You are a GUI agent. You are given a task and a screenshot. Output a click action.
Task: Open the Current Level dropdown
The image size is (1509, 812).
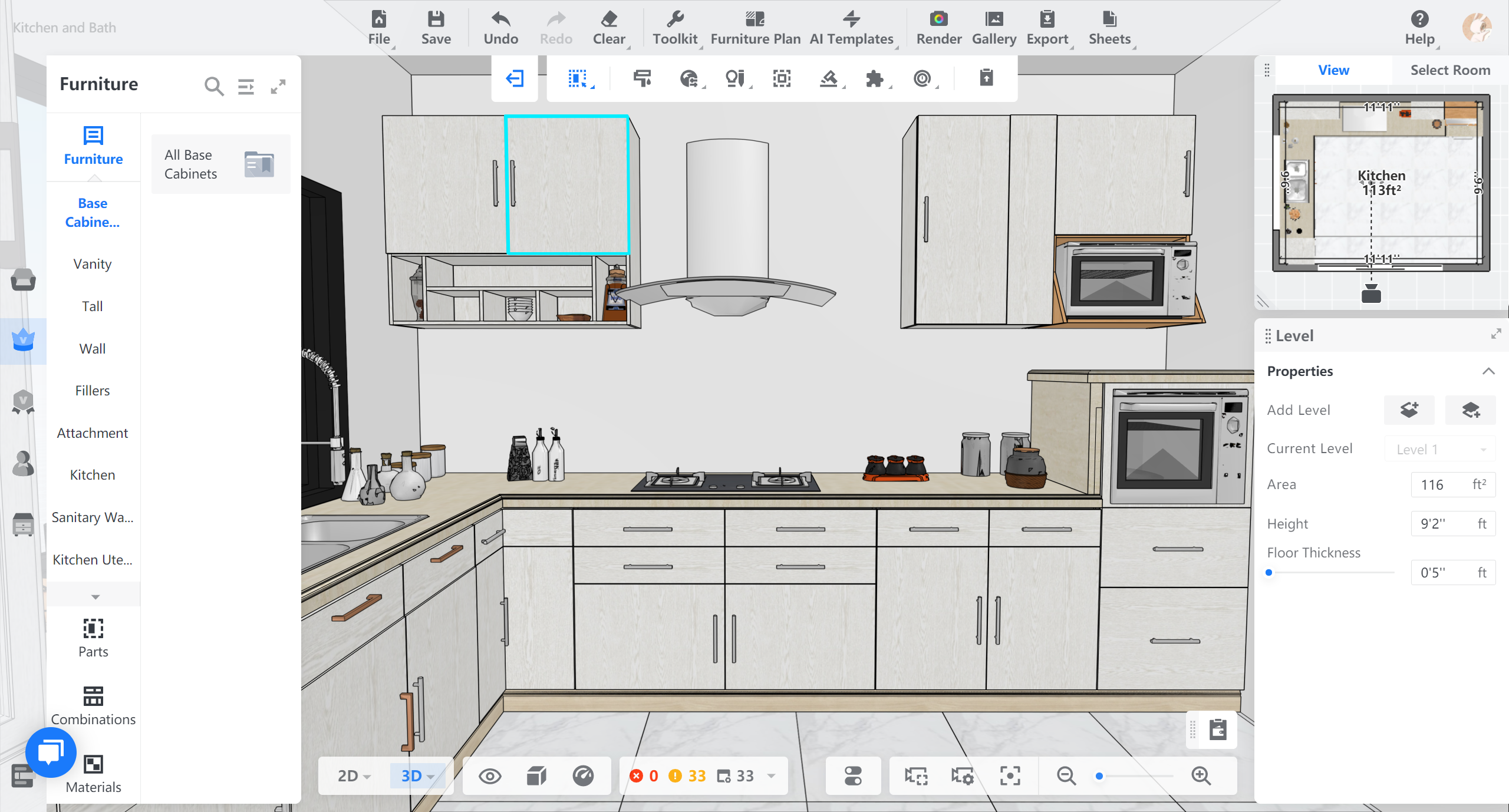(1439, 450)
